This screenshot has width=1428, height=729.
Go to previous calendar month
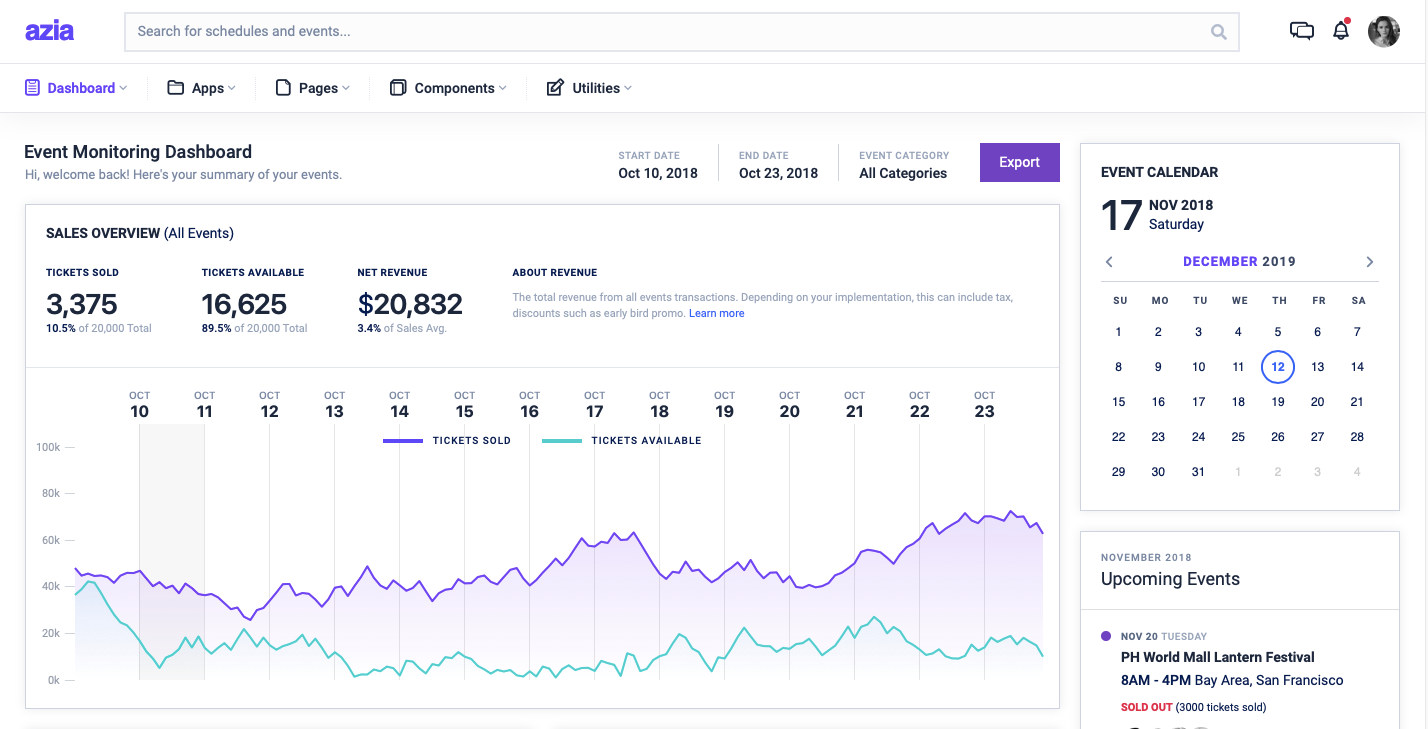(1109, 262)
